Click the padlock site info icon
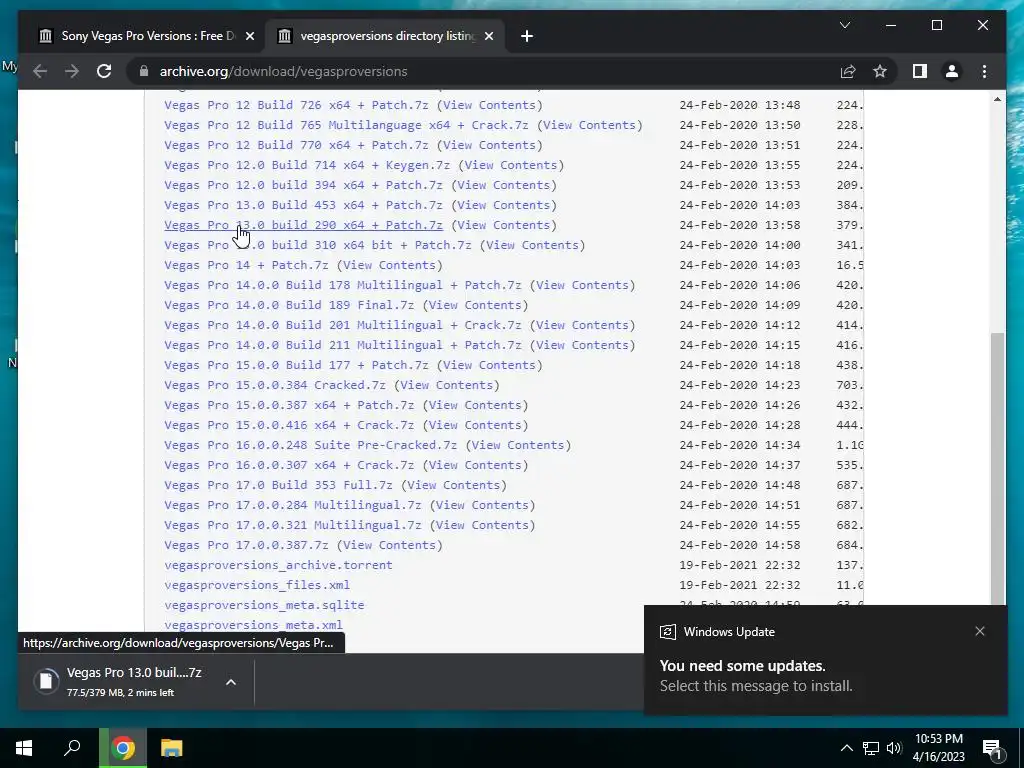1024x768 pixels. (144, 71)
